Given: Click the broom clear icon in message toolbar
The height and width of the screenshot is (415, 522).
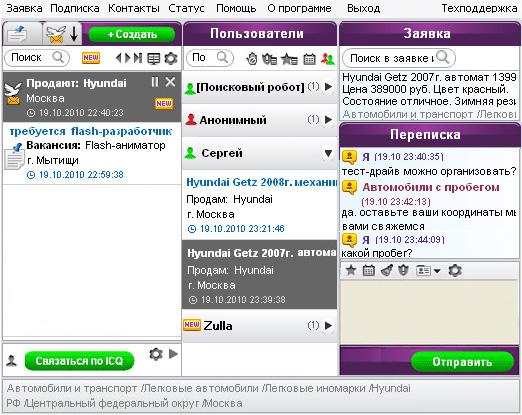Looking at the screenshot, I should coord(387,270).
